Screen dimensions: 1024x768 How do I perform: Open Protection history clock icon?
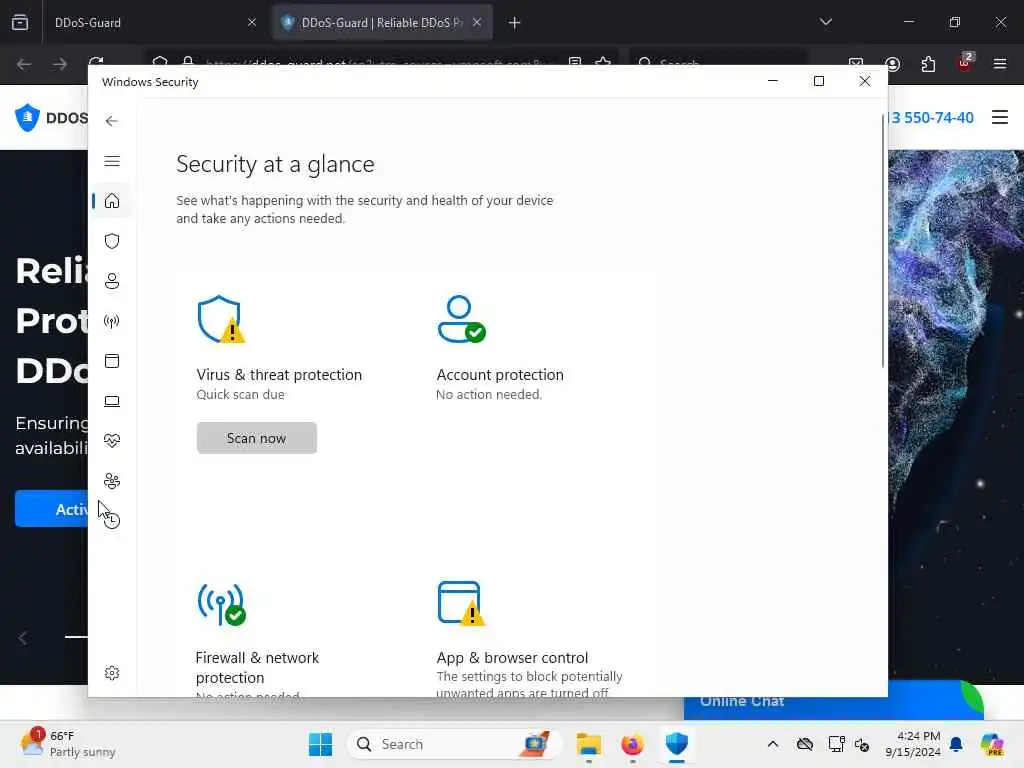pos(112,520)
